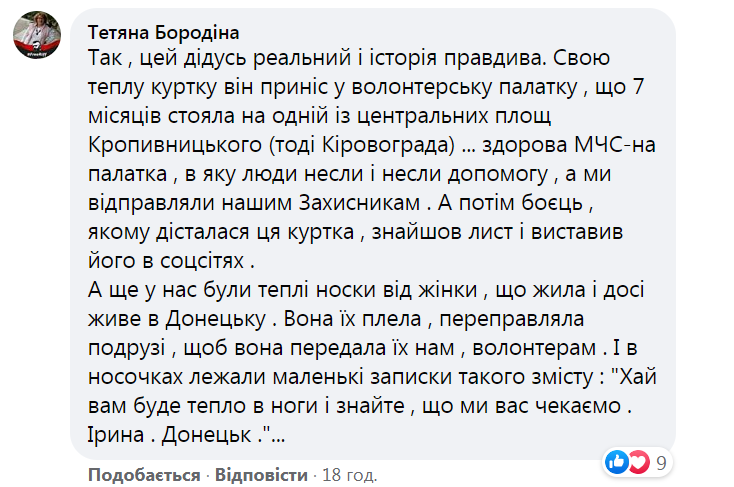734x487 pixels.
Task: Click the red heart reaction icon
Action: pyautogui.click(x=637, y=462)
